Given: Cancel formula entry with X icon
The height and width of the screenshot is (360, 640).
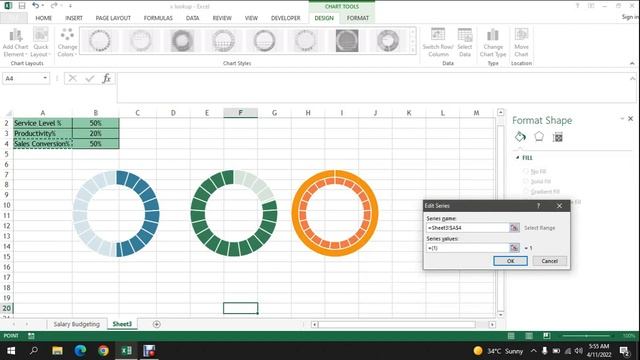Looking at the screenshot, I should pos(73,78).
